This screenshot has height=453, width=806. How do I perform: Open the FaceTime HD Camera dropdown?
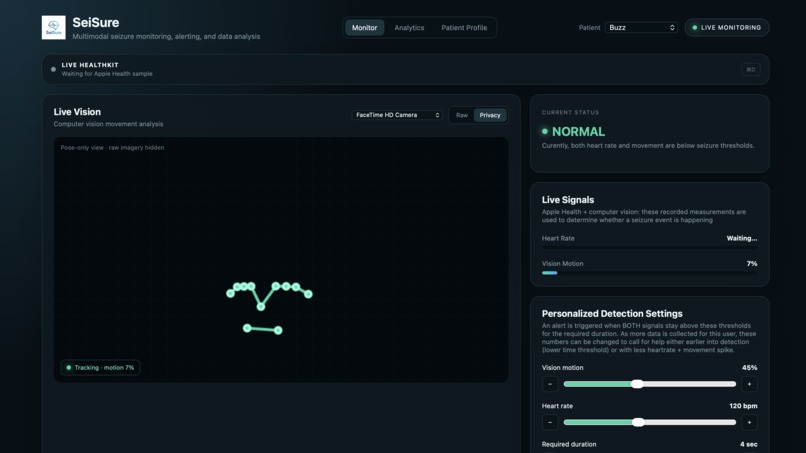coord(397,115)
